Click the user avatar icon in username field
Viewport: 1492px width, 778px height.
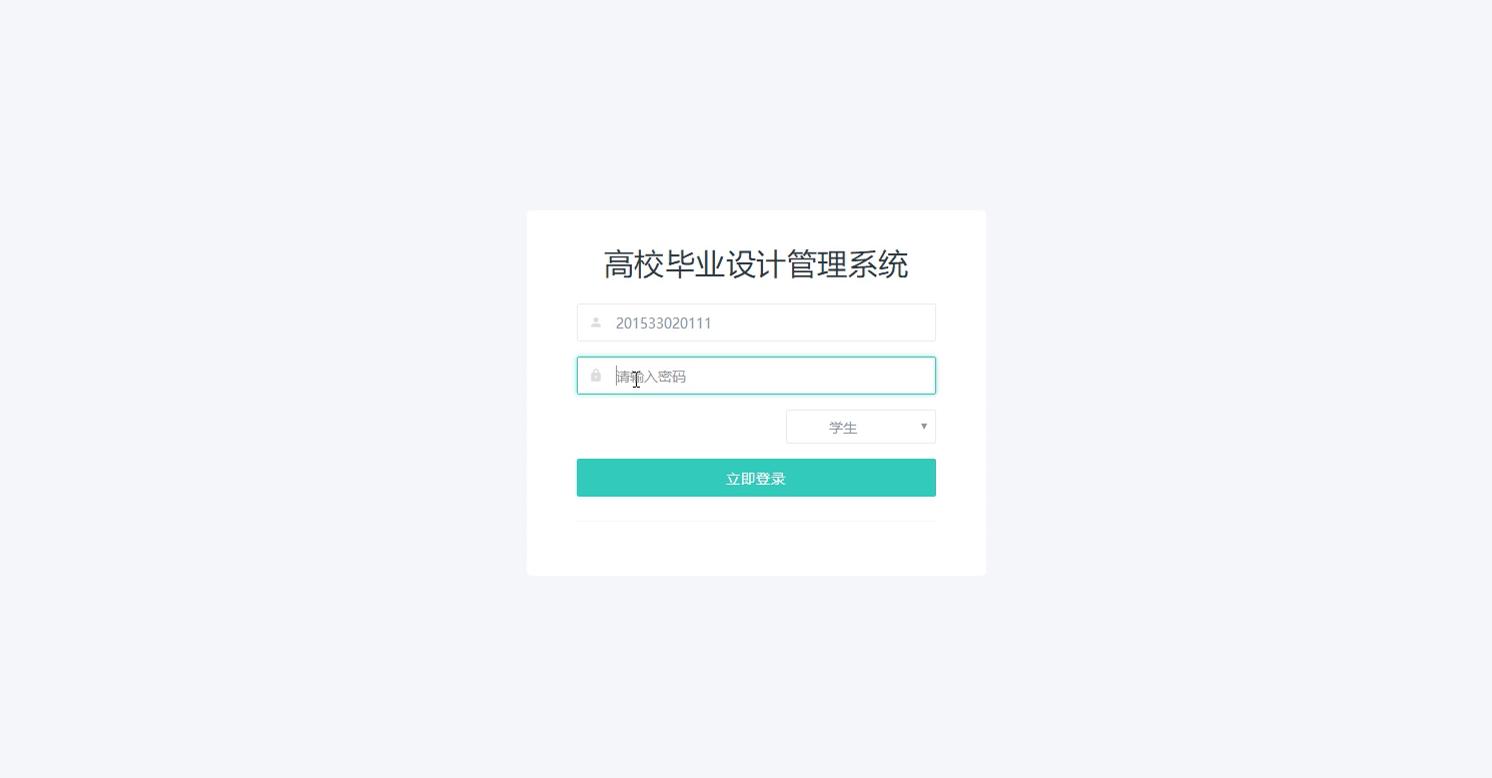pyautogui.click(x=596, y=323)
